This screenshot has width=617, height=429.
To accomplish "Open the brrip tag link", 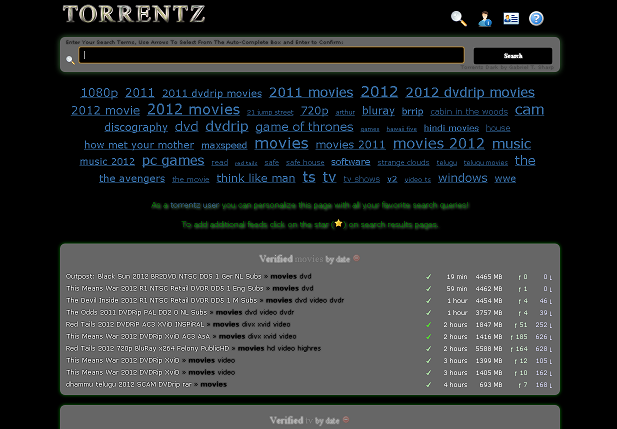I will [412, 111].
